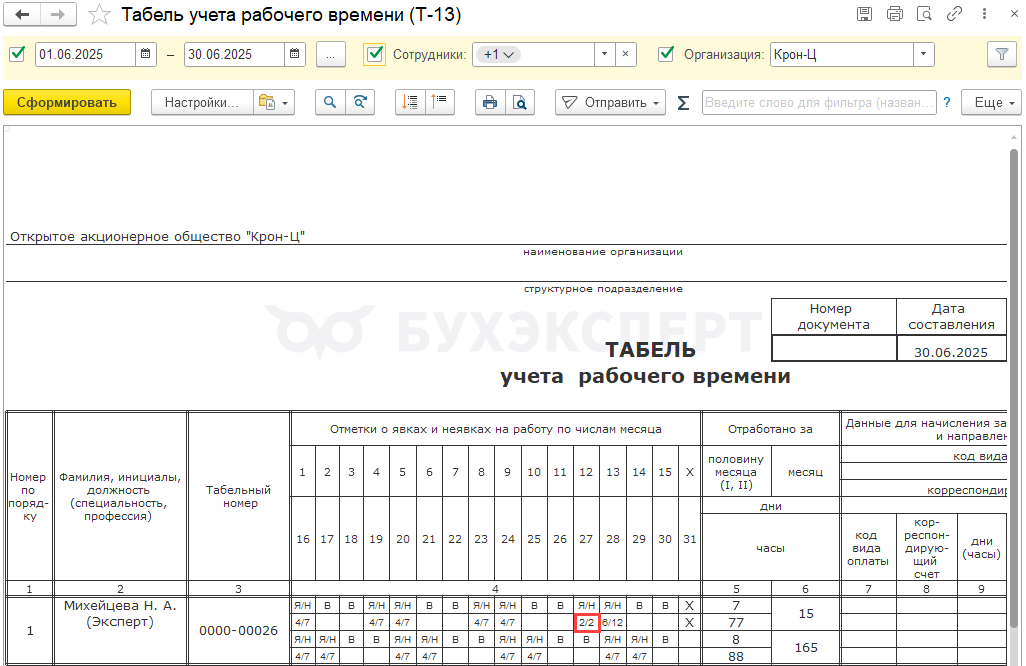The height and width of the screenshot is (666, 1026).
Task: Select the second-half hours value 88
Action: [736, 656]
